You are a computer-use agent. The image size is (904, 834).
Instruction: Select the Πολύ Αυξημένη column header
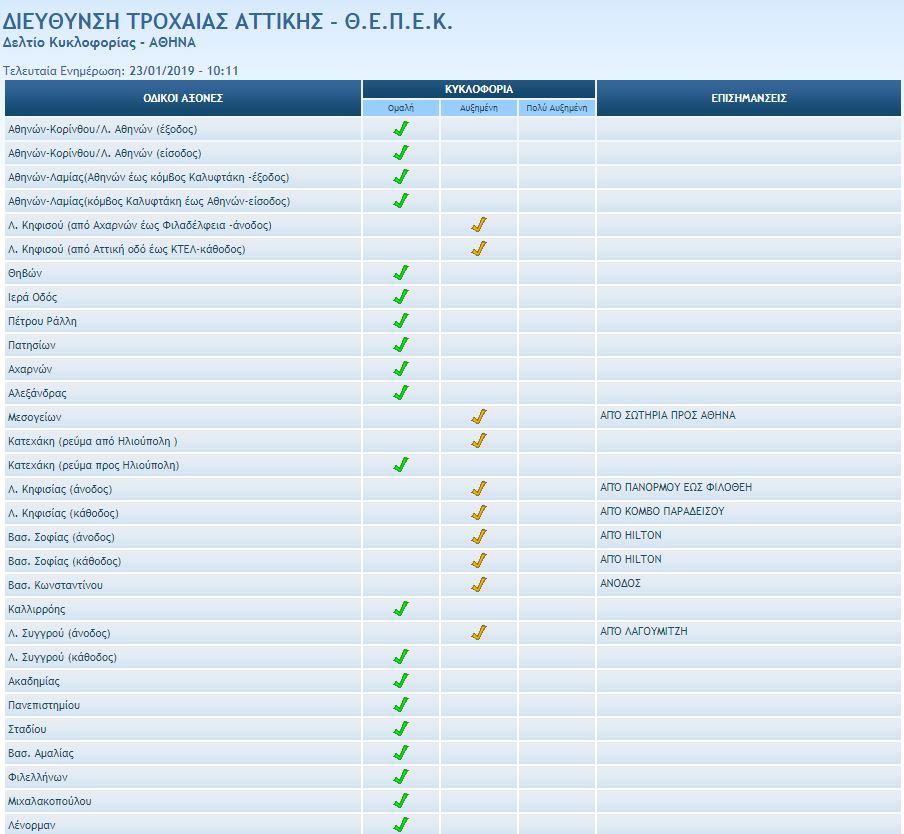[x=557, y=108]
